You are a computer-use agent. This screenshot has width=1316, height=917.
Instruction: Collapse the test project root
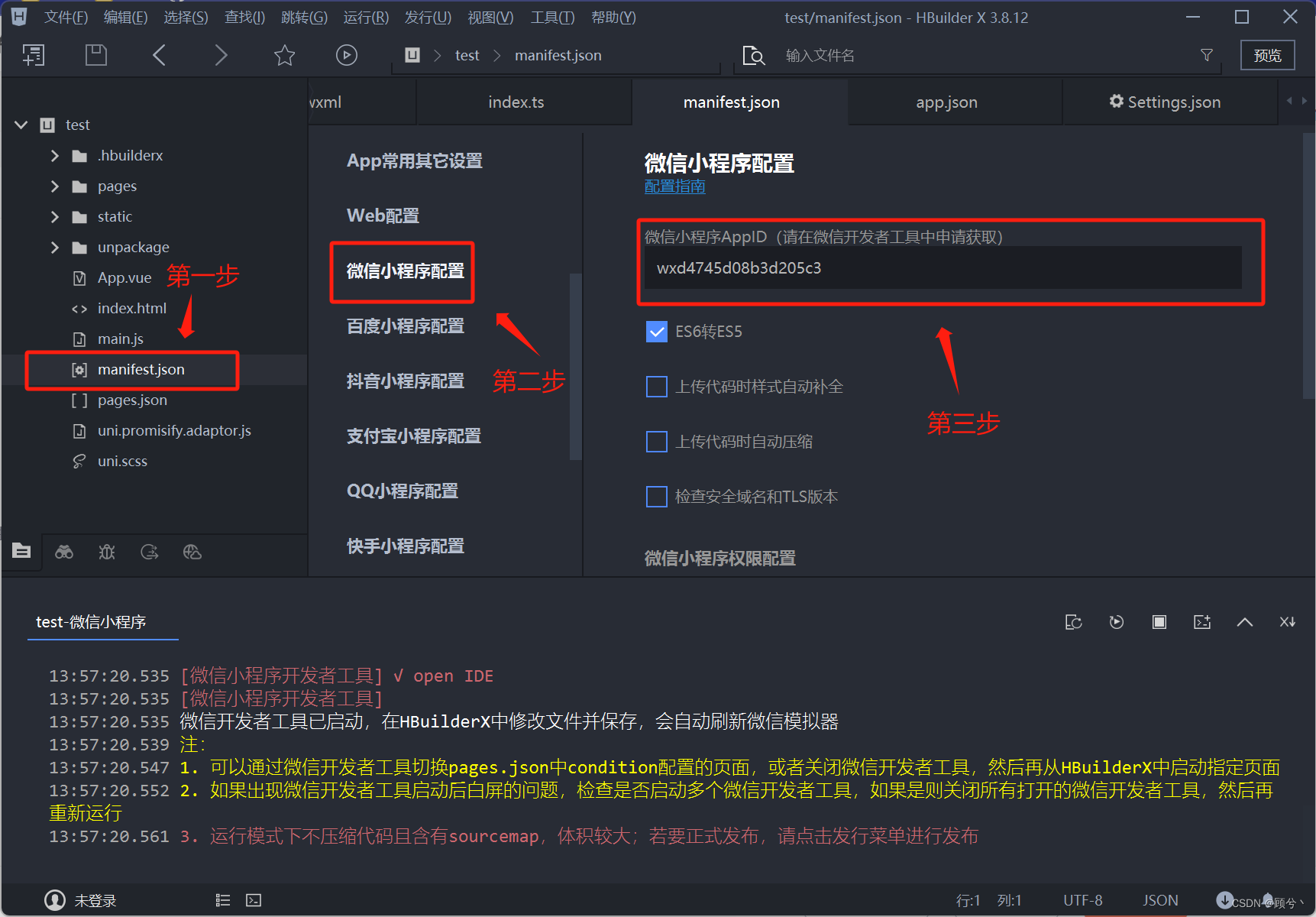click(x=21, y=125)
